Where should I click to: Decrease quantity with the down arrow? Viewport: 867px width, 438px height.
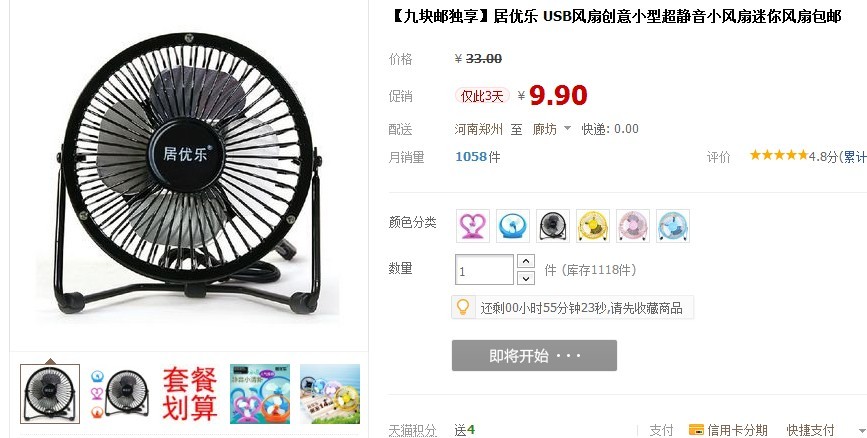[x=525, y=278]
